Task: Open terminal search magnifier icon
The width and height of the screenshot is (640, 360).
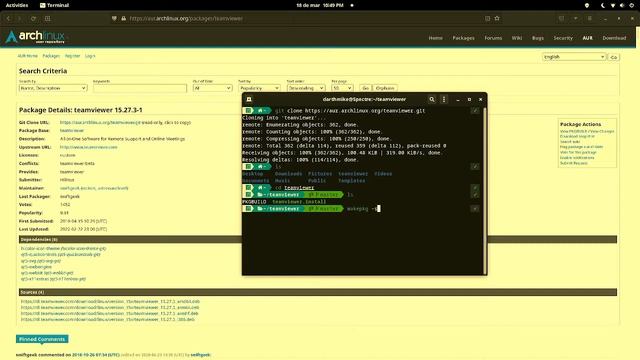Action: click(432, 99)
